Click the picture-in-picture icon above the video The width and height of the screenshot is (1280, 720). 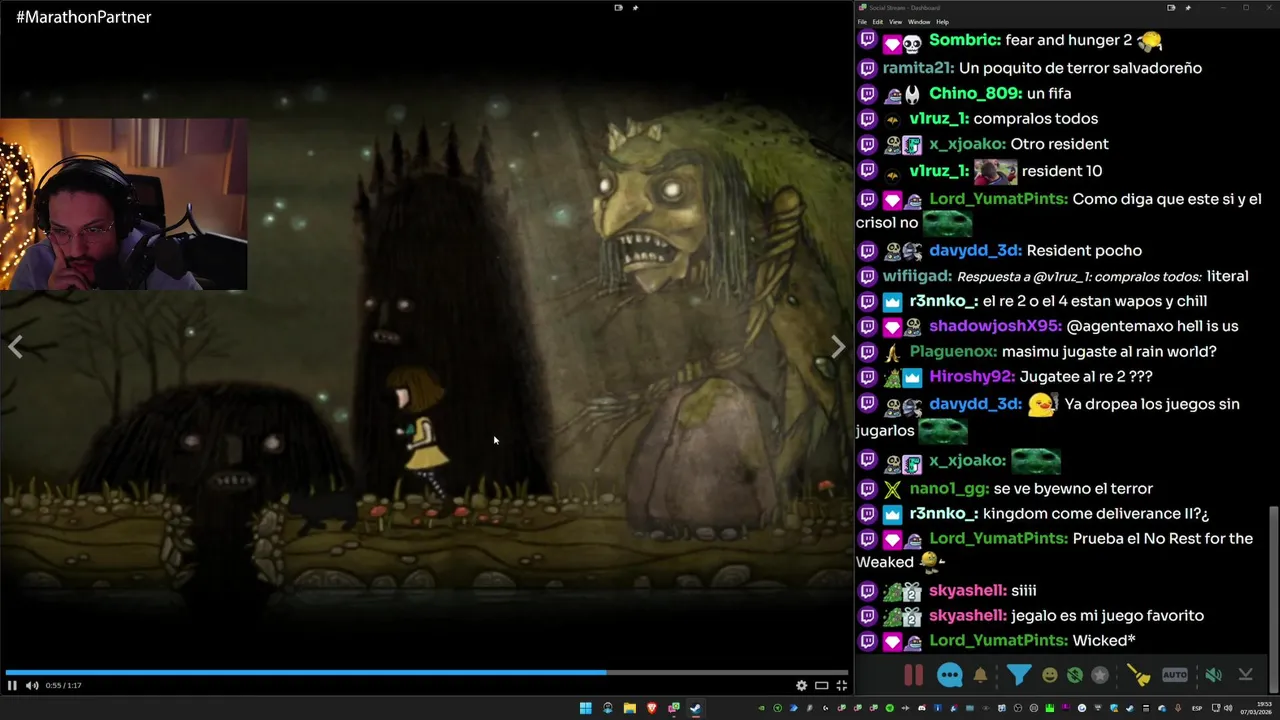618,7
